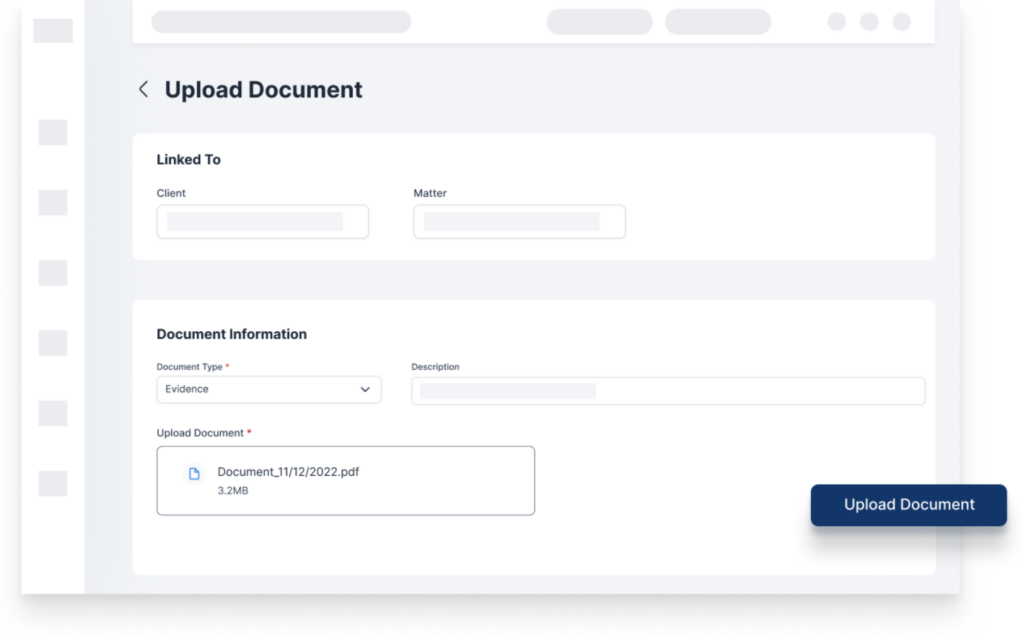Open the Matter selection field
Screen dimensions: 1024x635
click(x=519, y=222)
